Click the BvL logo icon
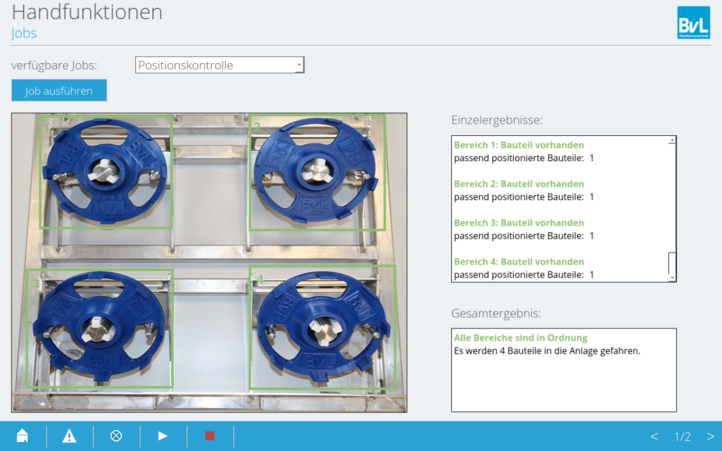722x451 pixels. point(693,22)
